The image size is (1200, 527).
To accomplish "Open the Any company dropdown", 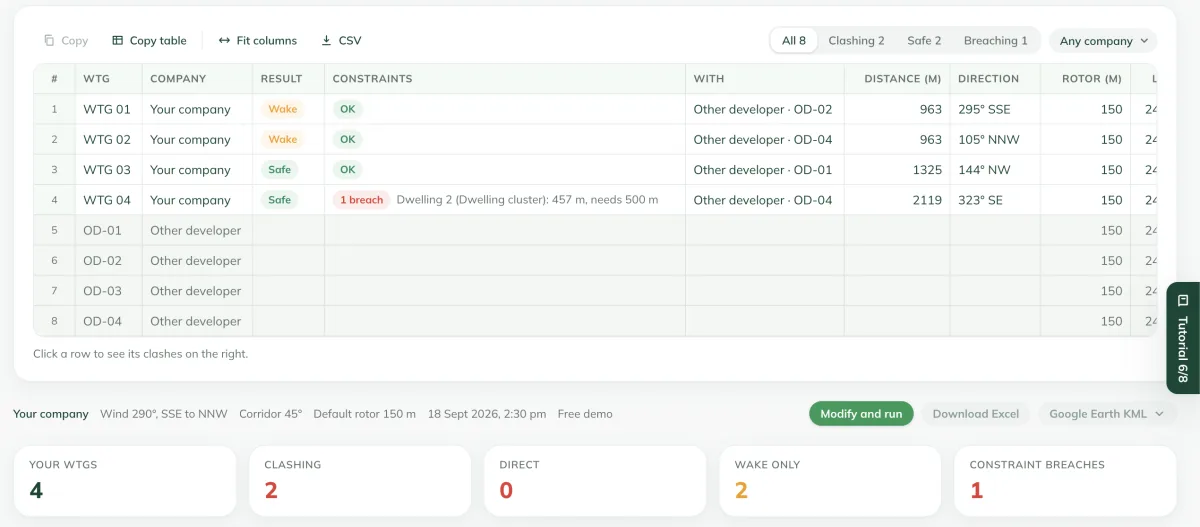I will click(x=1103, y=41).
